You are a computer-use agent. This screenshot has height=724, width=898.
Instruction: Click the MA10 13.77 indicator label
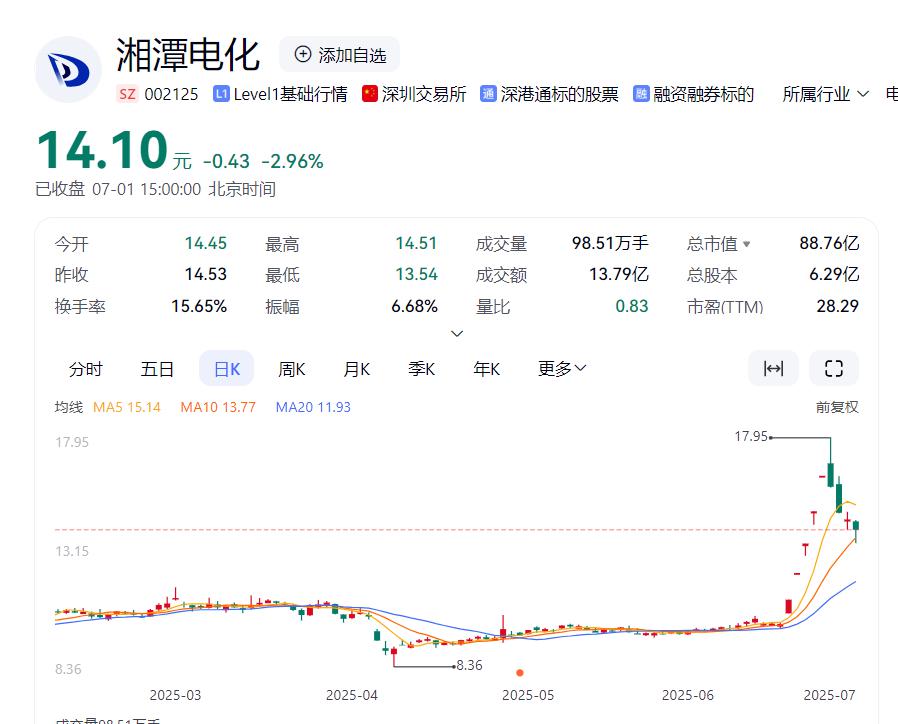pos(218,407)
